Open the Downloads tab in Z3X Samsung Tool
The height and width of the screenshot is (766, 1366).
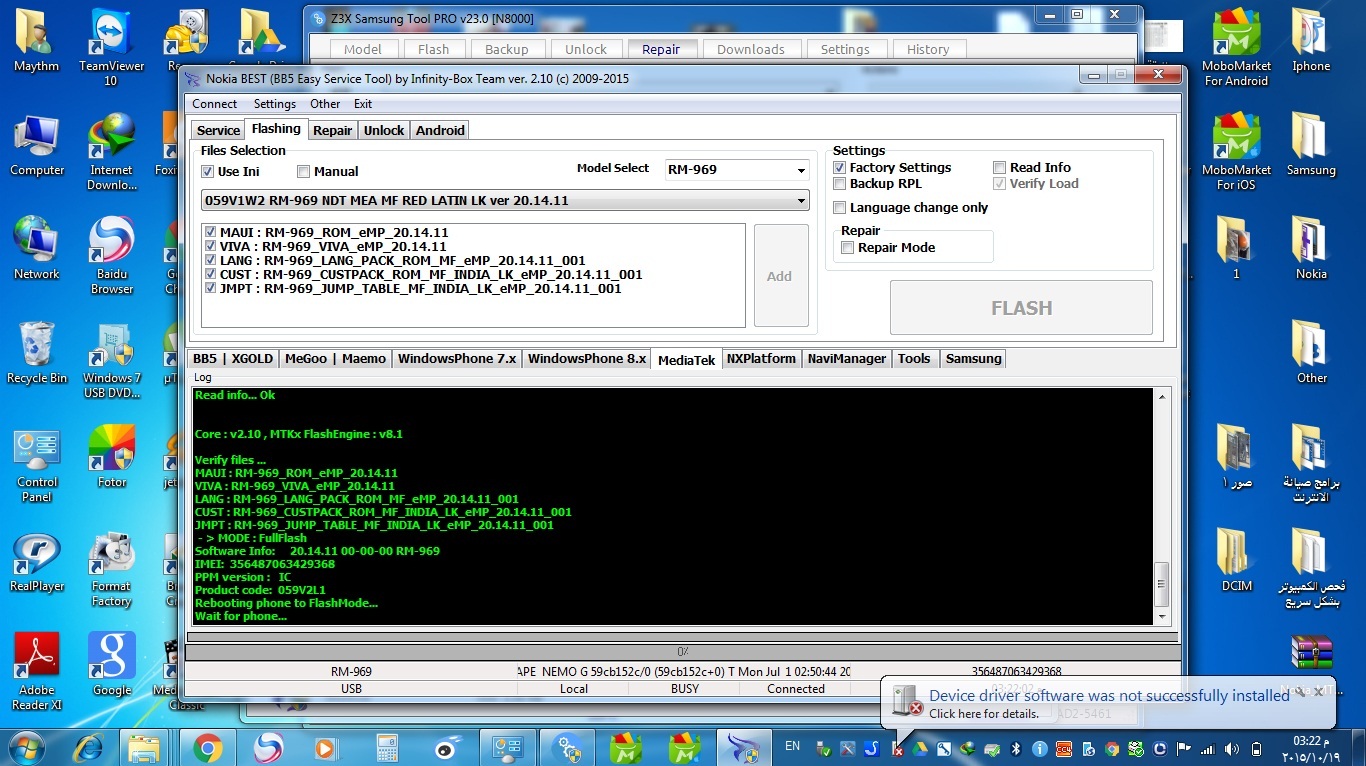751,49
